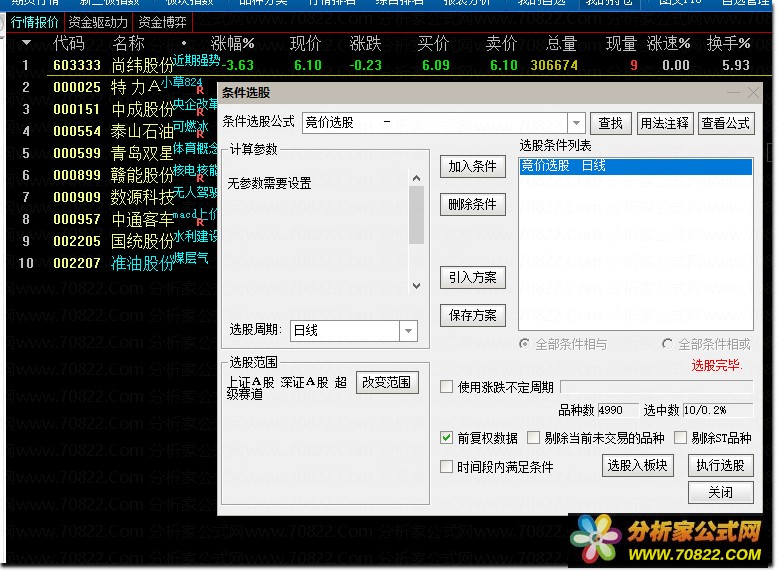778x571 pixels.
Task: Open the 资金驱动力 tab
Action: (x=98, y=22)
